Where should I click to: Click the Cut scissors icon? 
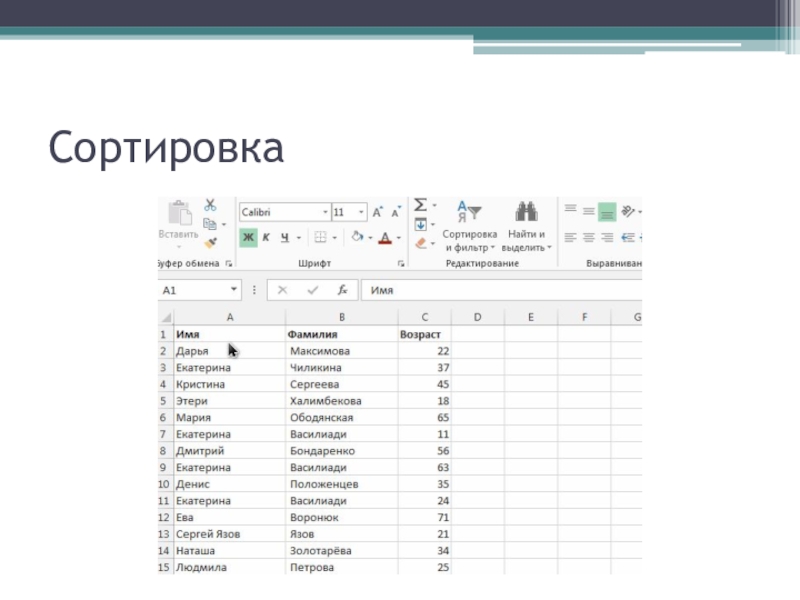point(210,205)
